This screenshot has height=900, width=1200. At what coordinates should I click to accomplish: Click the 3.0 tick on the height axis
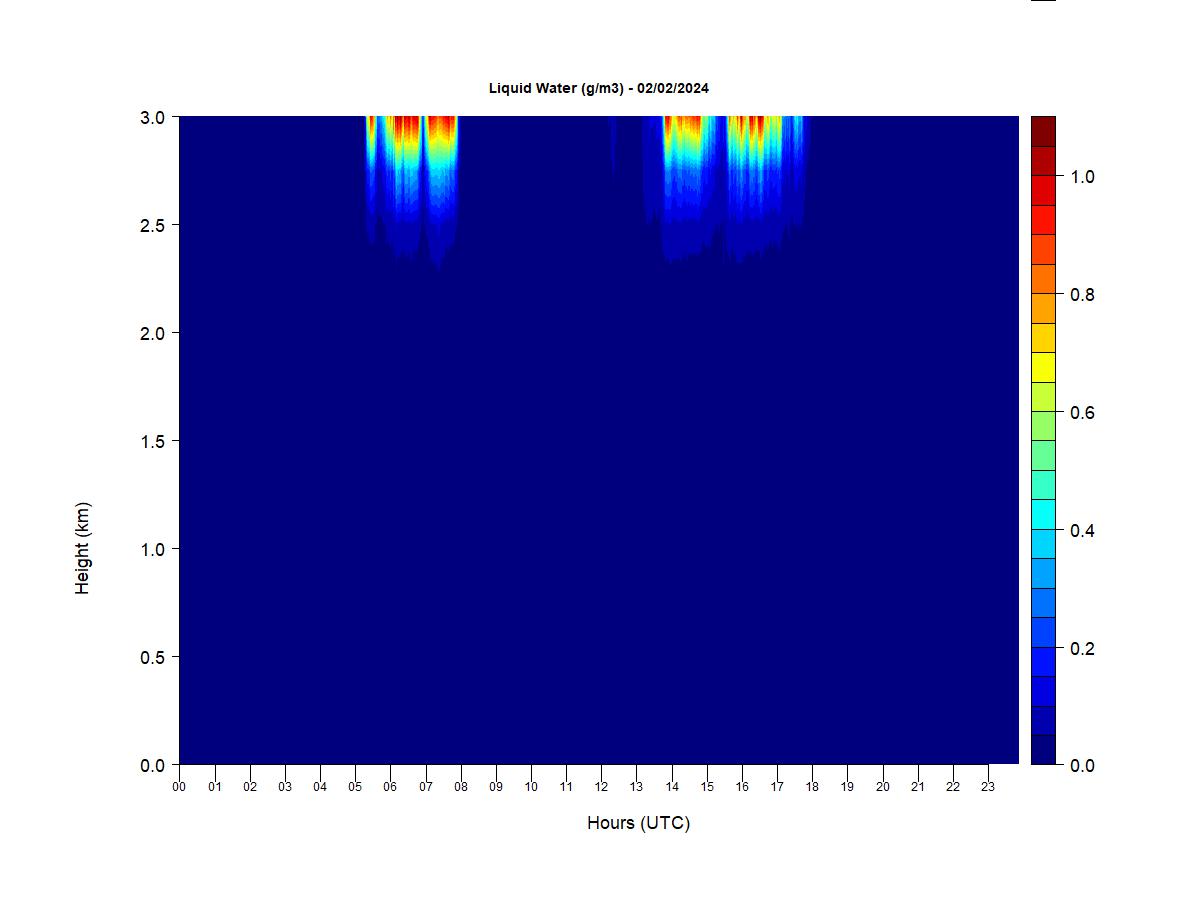153,117
